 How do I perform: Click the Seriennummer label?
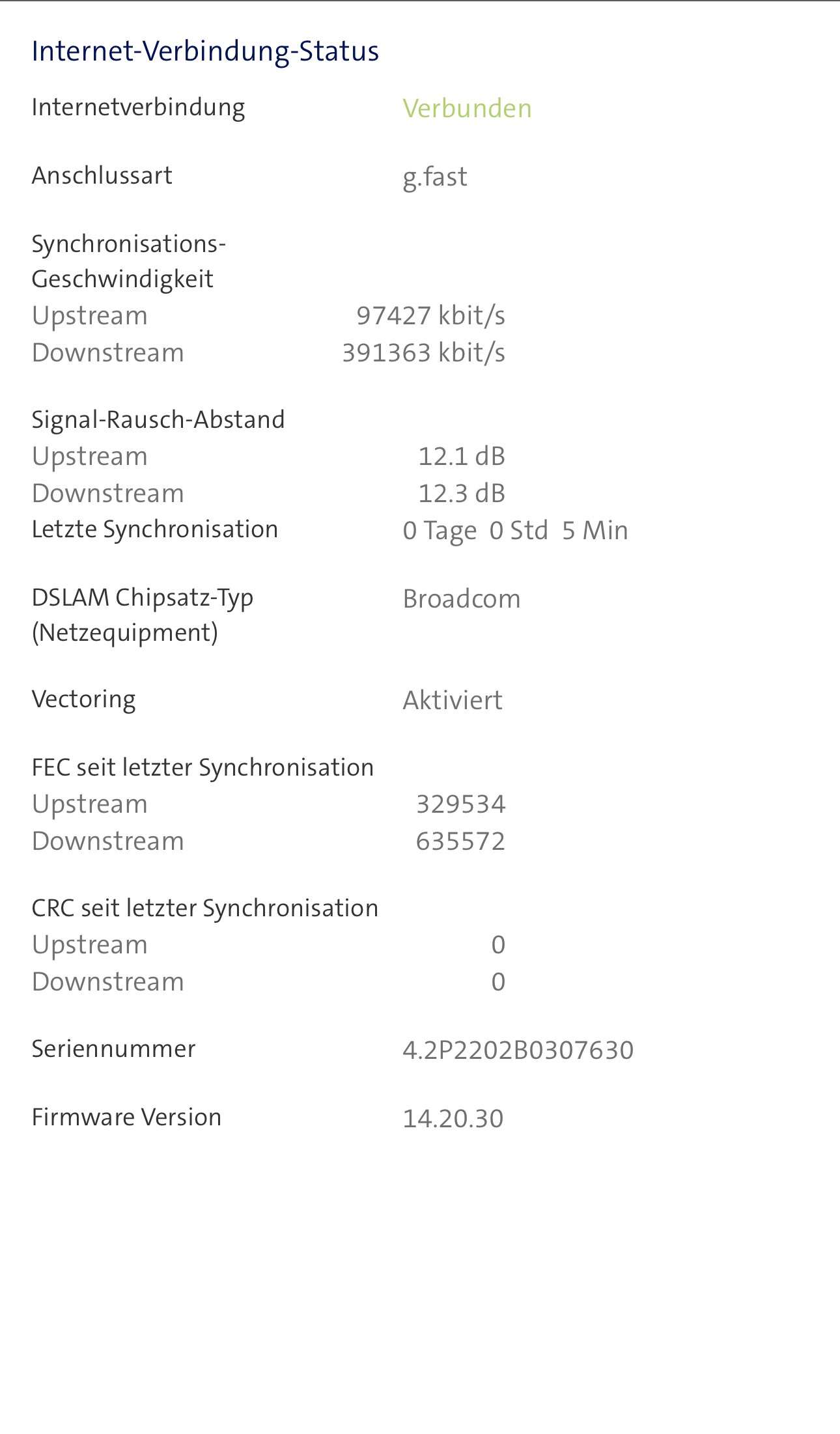(x=113, y=1049)
